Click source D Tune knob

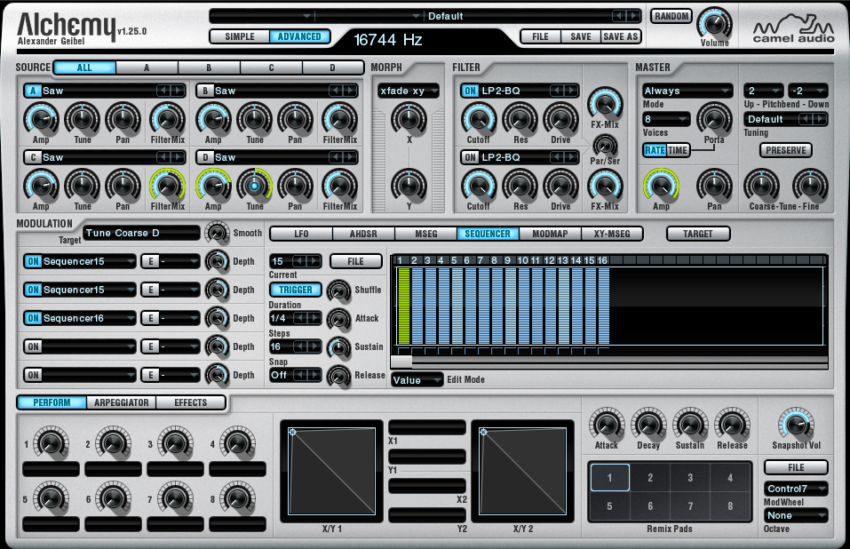[x=254, y=185]
